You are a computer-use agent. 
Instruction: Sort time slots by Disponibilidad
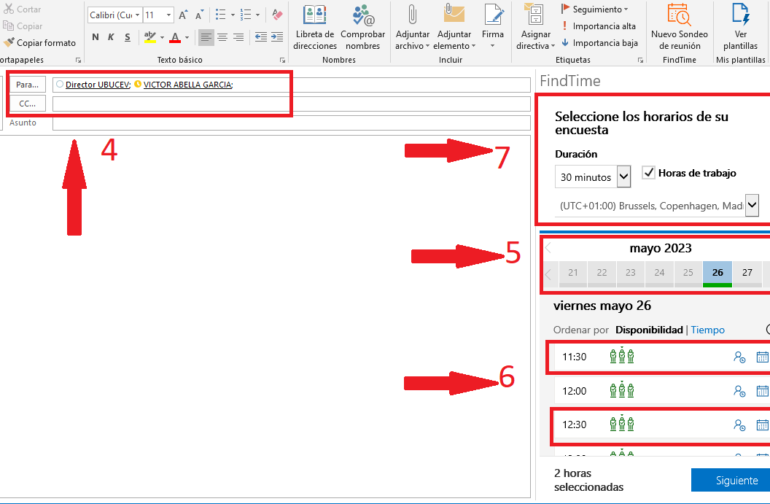(649, 330)
